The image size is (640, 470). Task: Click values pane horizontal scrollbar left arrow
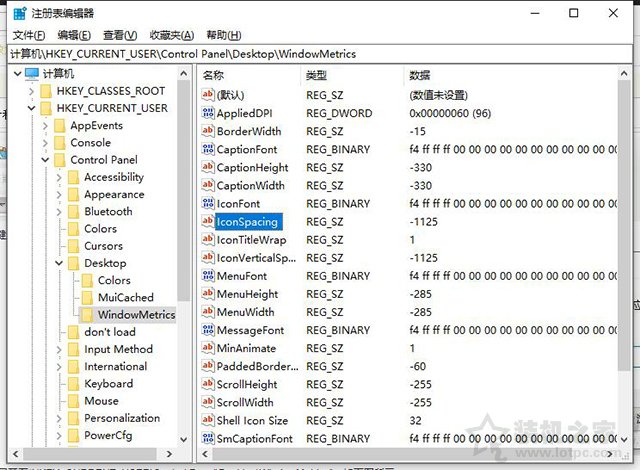[x=205, y=454]
